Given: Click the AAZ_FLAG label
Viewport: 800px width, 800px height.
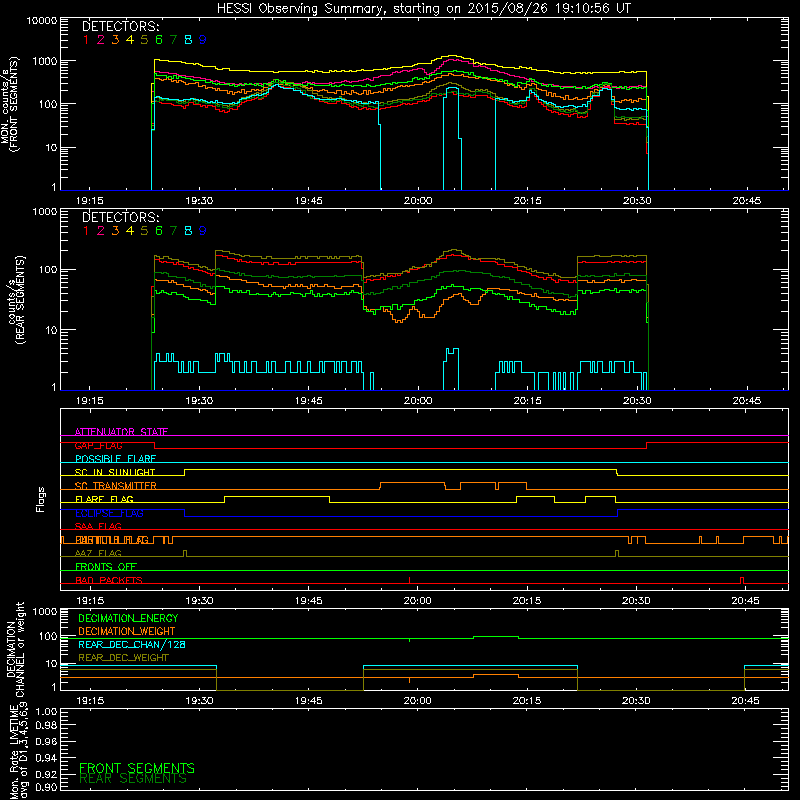Looking at the screenshot, I should click(98, 553).
